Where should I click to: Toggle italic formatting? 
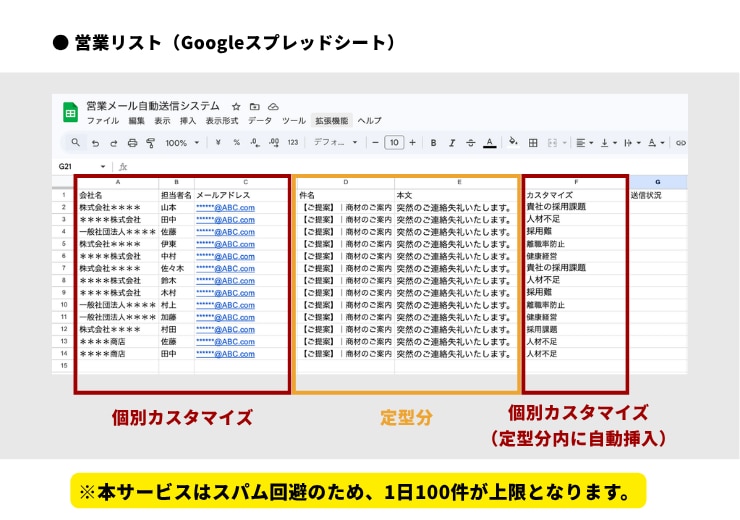pyautogui.click(x=452, y=143)
